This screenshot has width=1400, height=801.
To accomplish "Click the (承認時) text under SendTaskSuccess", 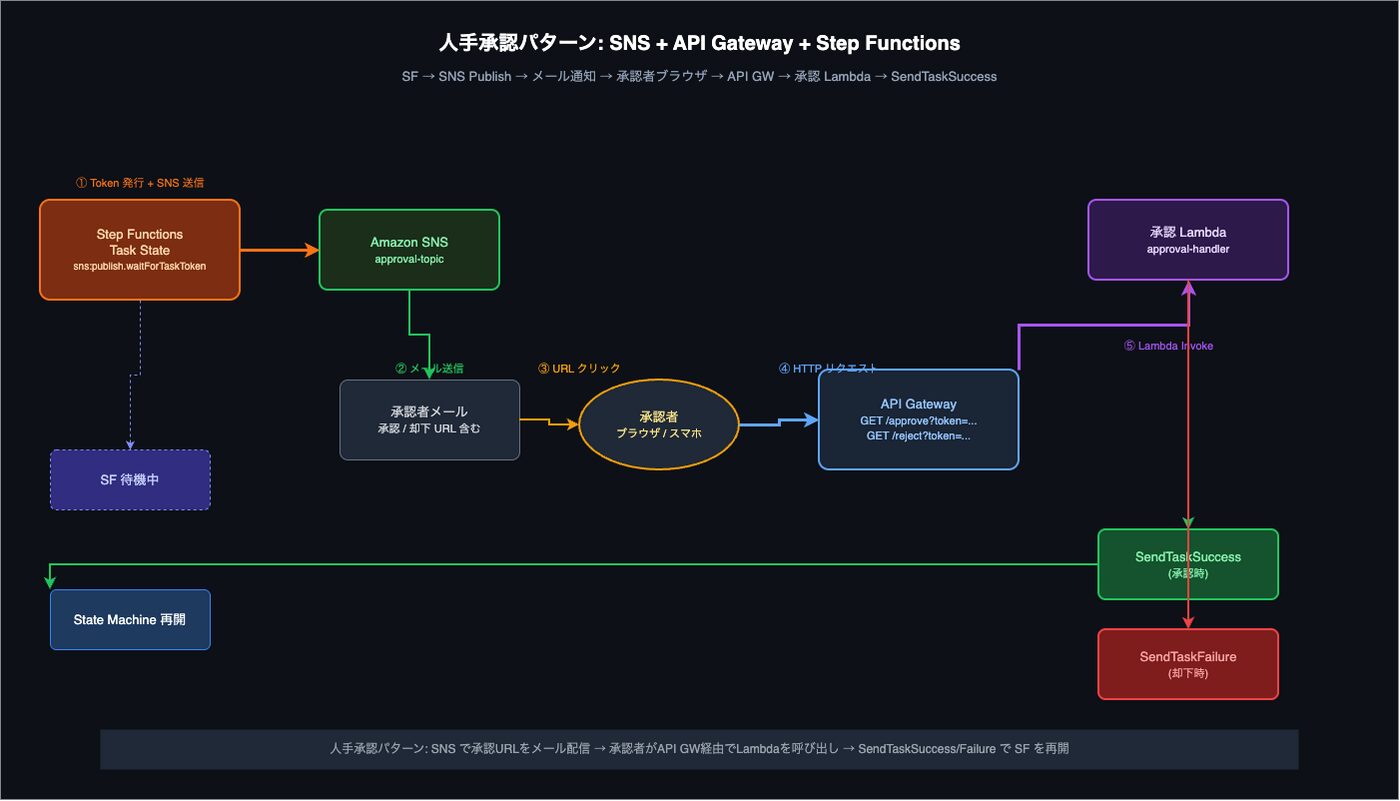I will (x=1188, y=574).
